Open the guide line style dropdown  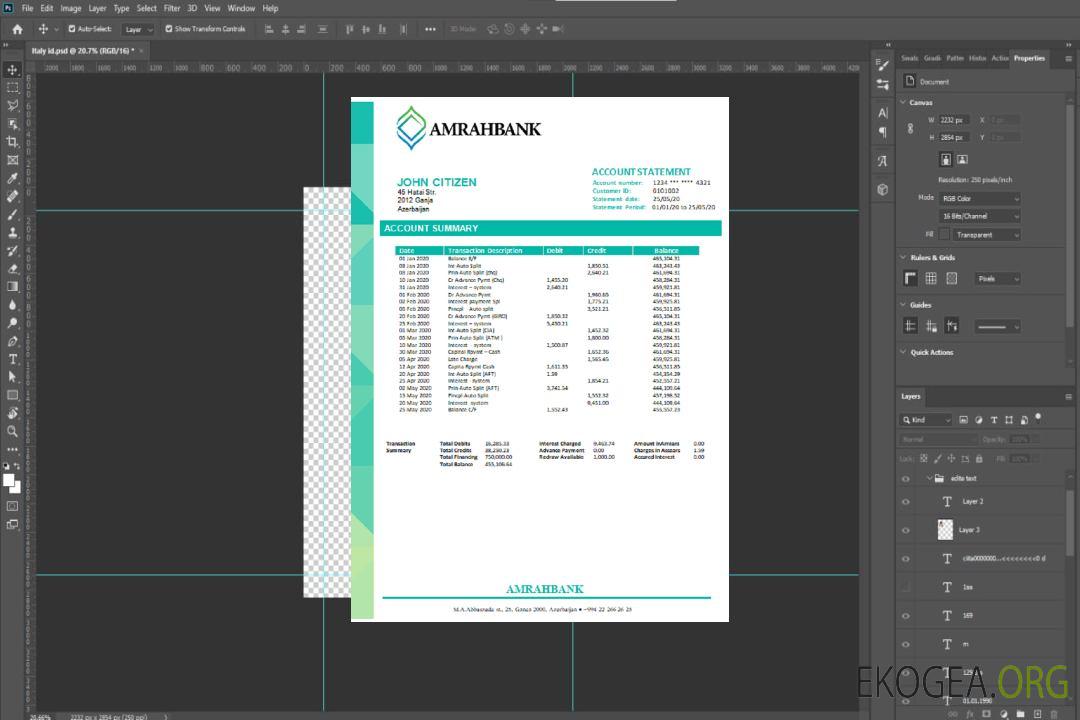[998, 327]
